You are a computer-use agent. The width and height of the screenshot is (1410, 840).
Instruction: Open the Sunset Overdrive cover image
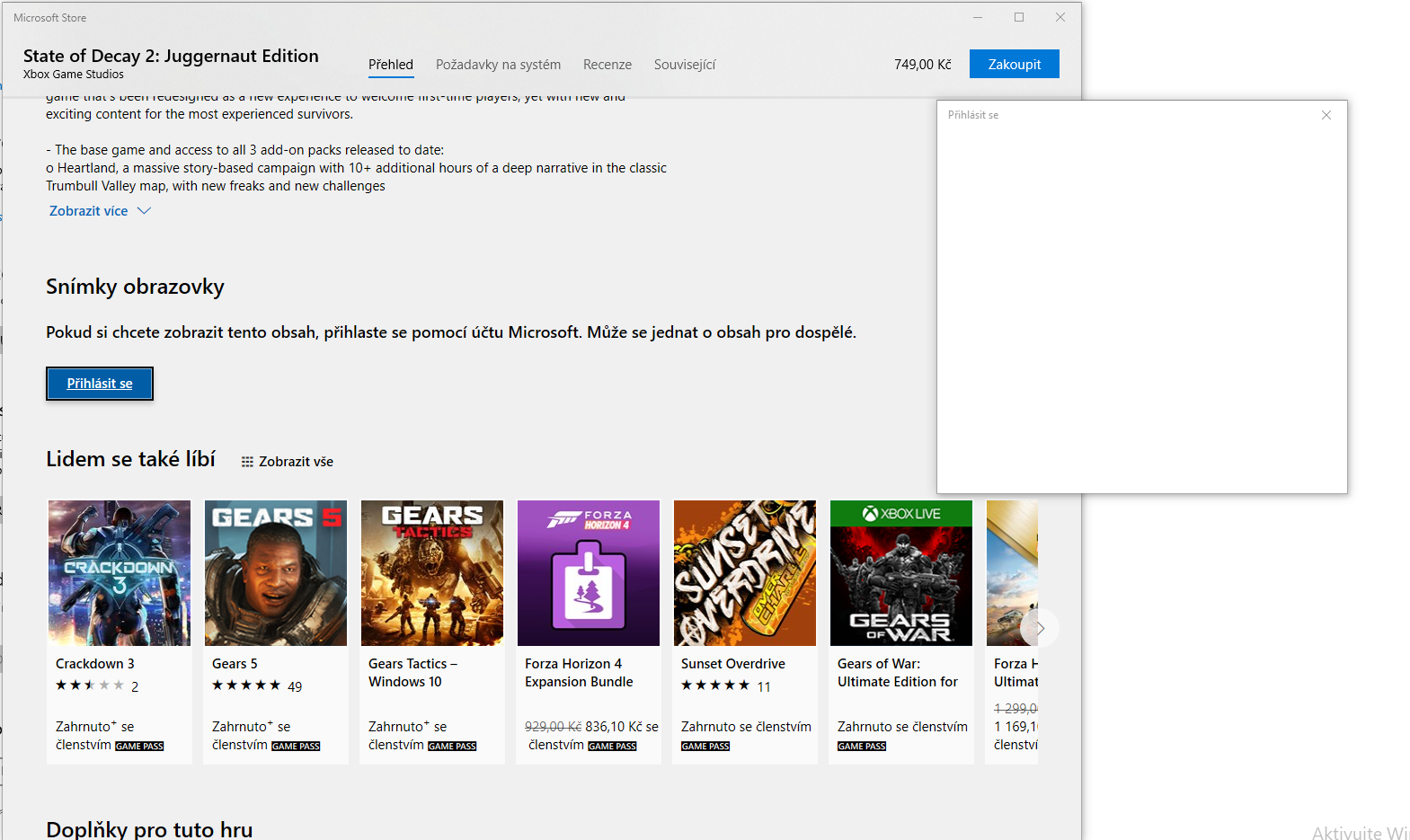click(745, 573)
